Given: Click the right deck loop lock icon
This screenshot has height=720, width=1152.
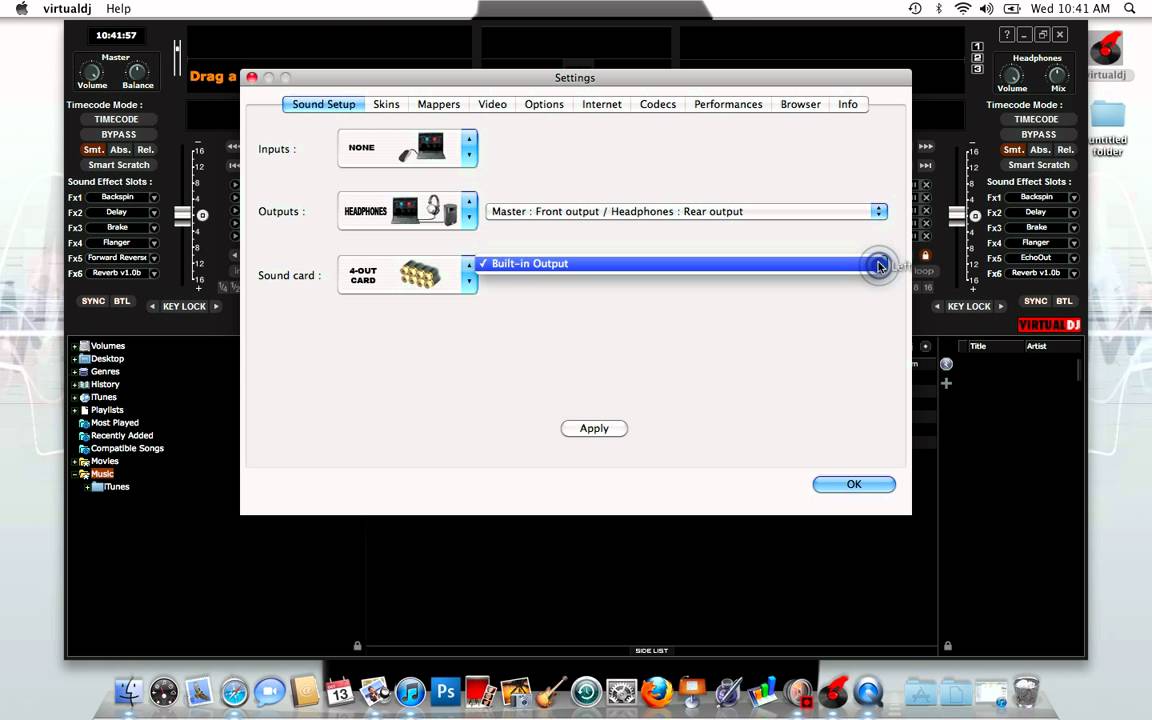Looking at the screenshot, I should tap(926, 255).
